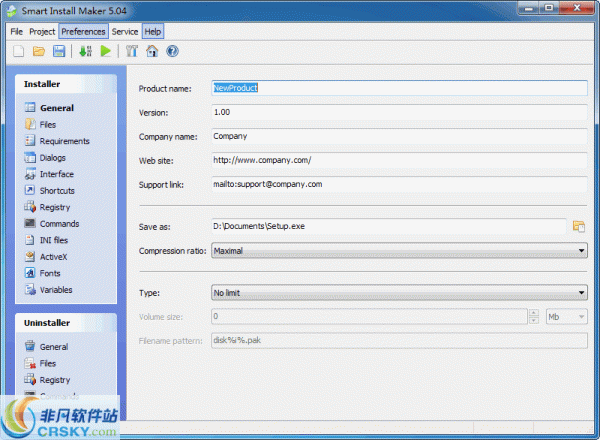Click the green Run/Test play icon
600x440 pixels.
tap(106, 51)
